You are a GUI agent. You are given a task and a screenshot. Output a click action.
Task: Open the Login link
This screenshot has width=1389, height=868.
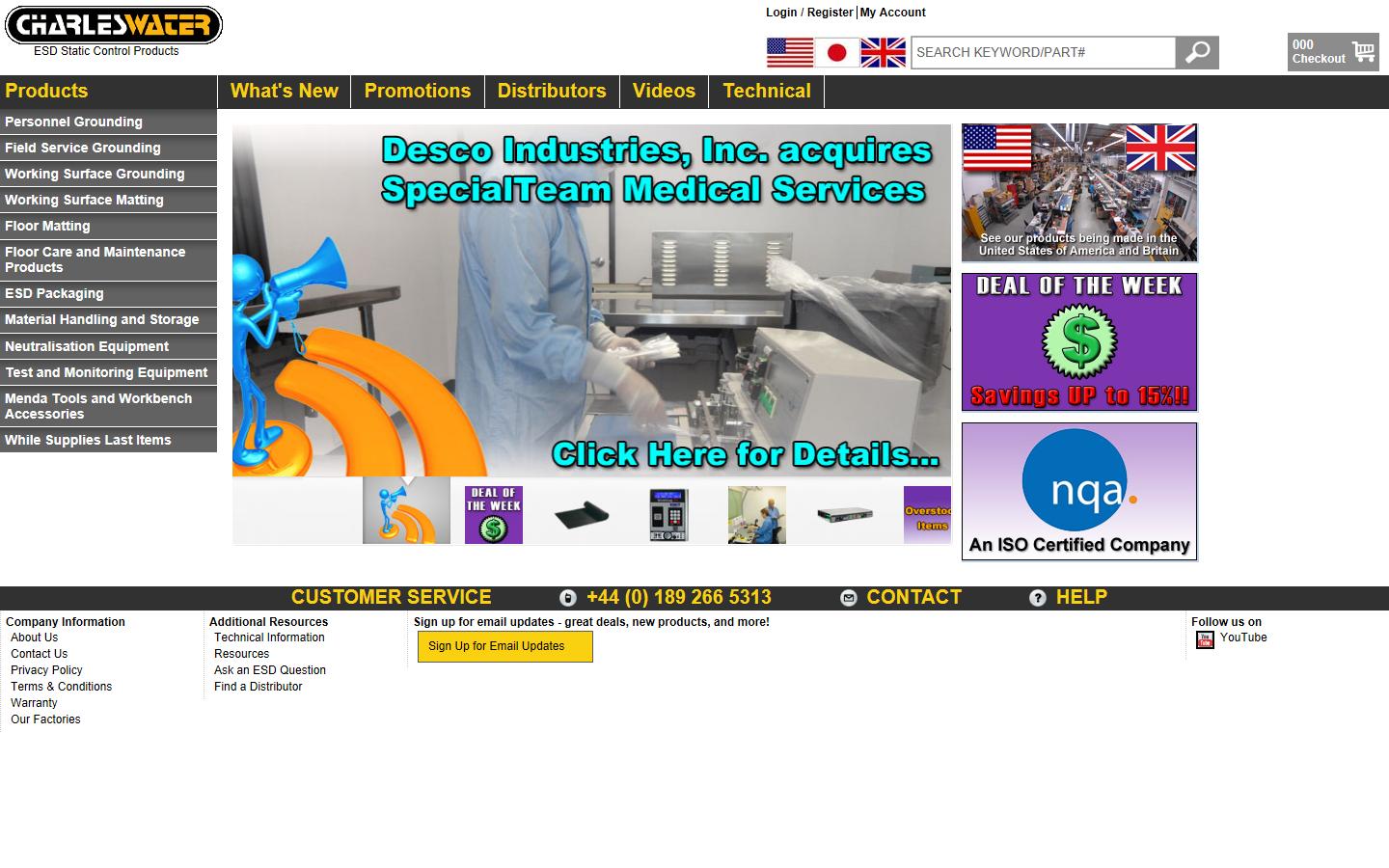[x=780, y=13]
